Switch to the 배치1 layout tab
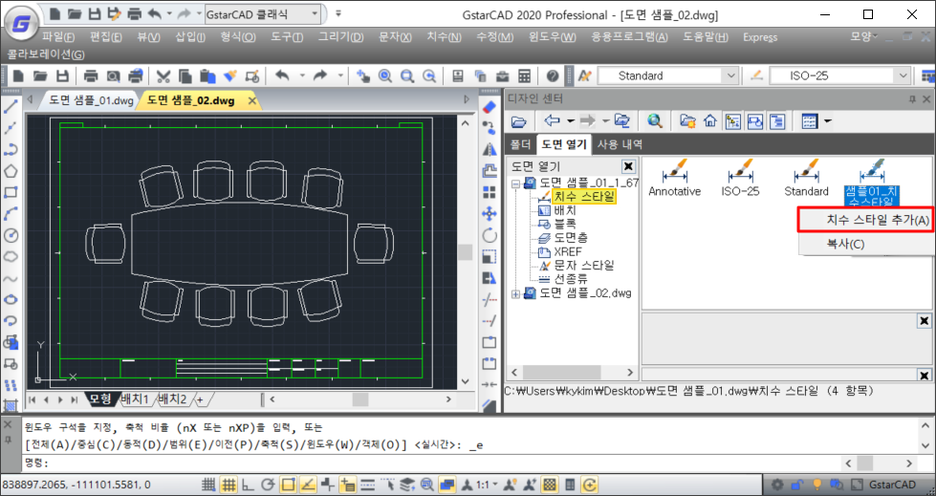This screenshot has height=496, width=936. pyautogui.click(x=135, y=399)
